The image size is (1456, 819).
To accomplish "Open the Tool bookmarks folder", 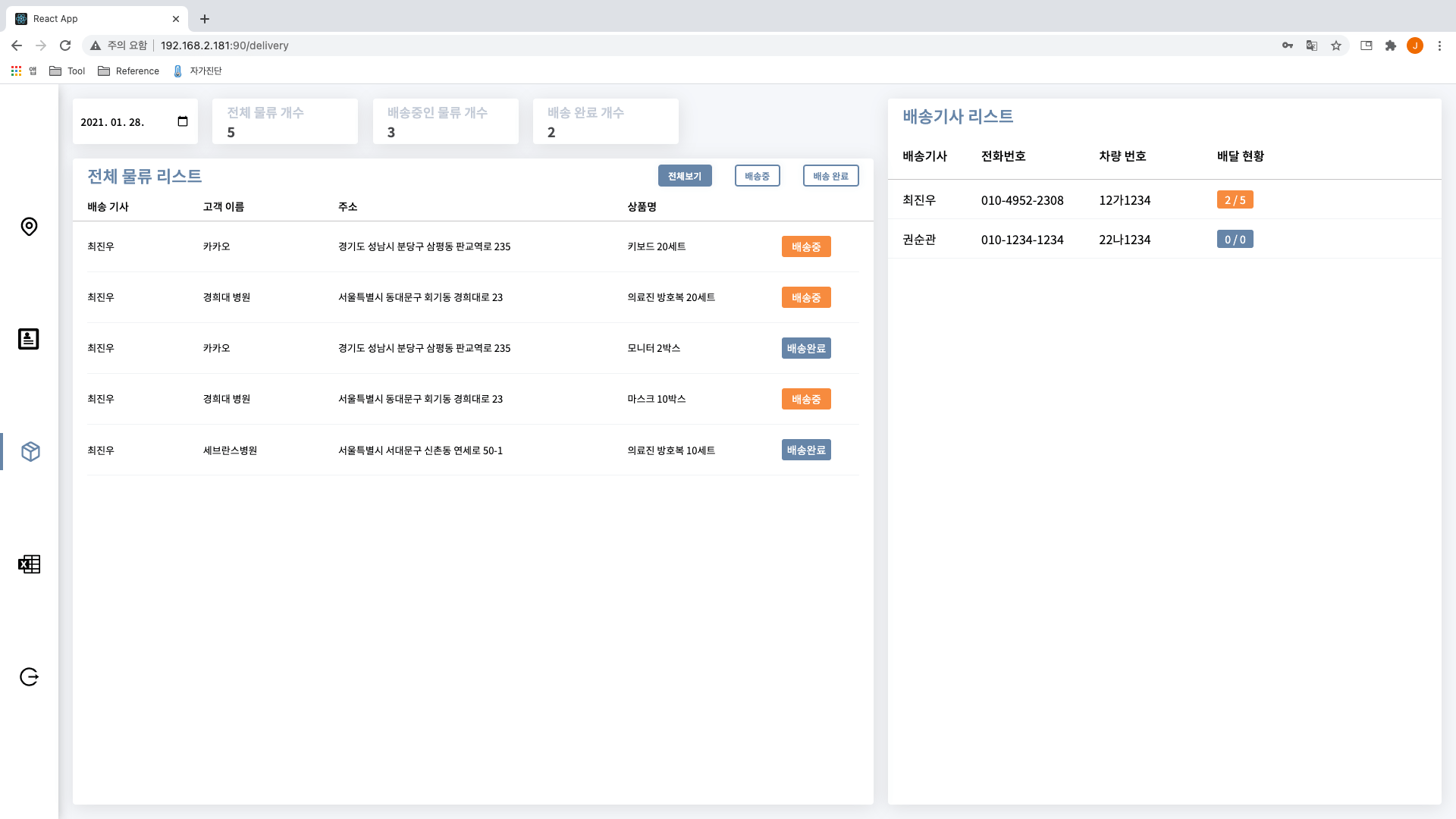I will tap(67, 71).
